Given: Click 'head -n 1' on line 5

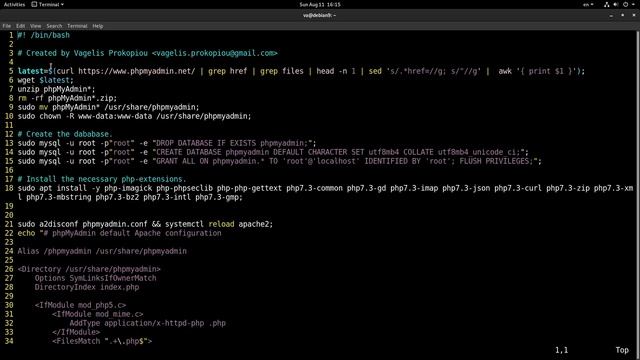Looking at the screenshot, I should (x=336, y=71).
